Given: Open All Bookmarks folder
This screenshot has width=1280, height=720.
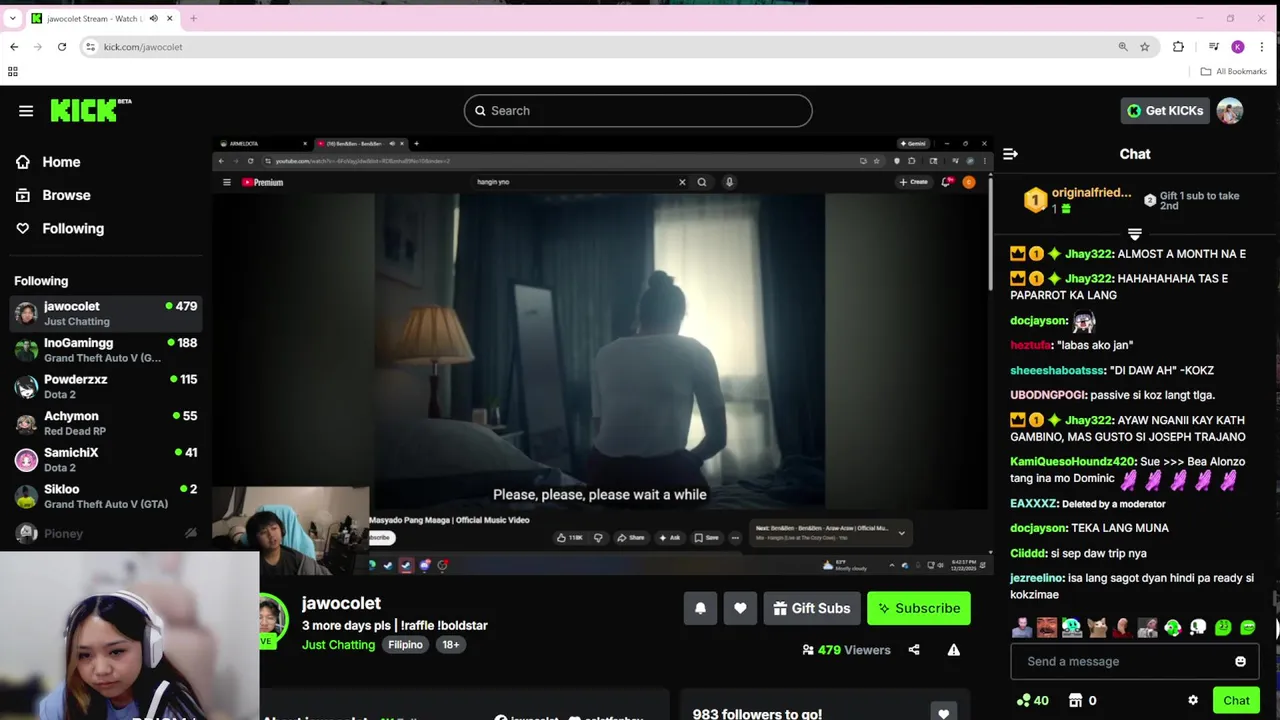Looking at the screenshot, I should coord(1233,71).
